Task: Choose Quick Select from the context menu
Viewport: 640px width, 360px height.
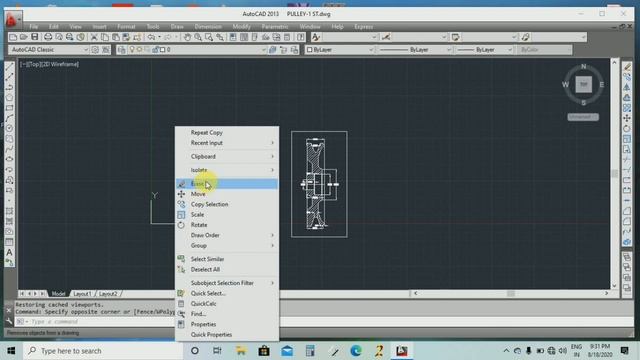Action: click(x=227, y=293)
